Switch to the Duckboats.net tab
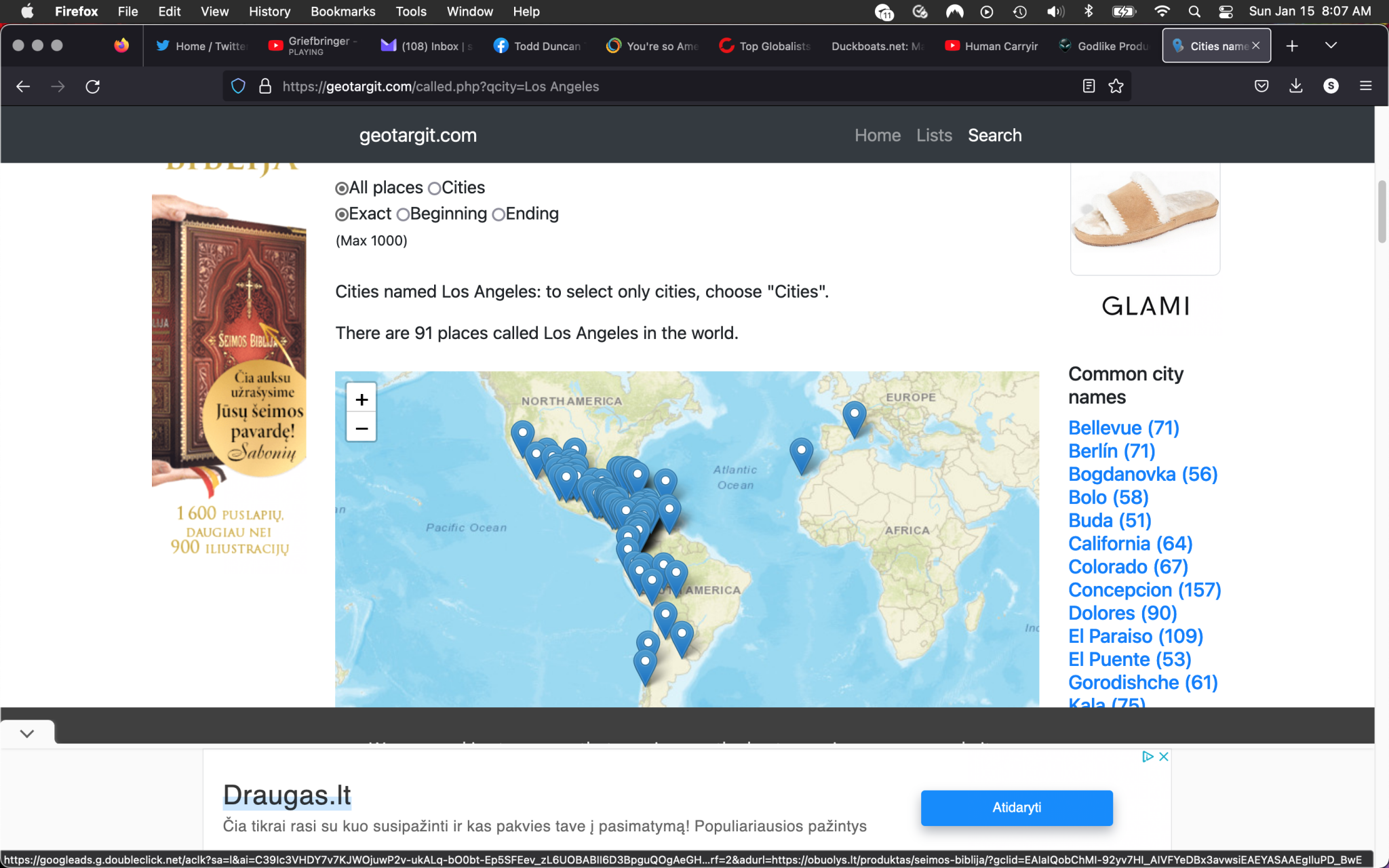Screen dimensions: 1389x868 pos(877,45)
